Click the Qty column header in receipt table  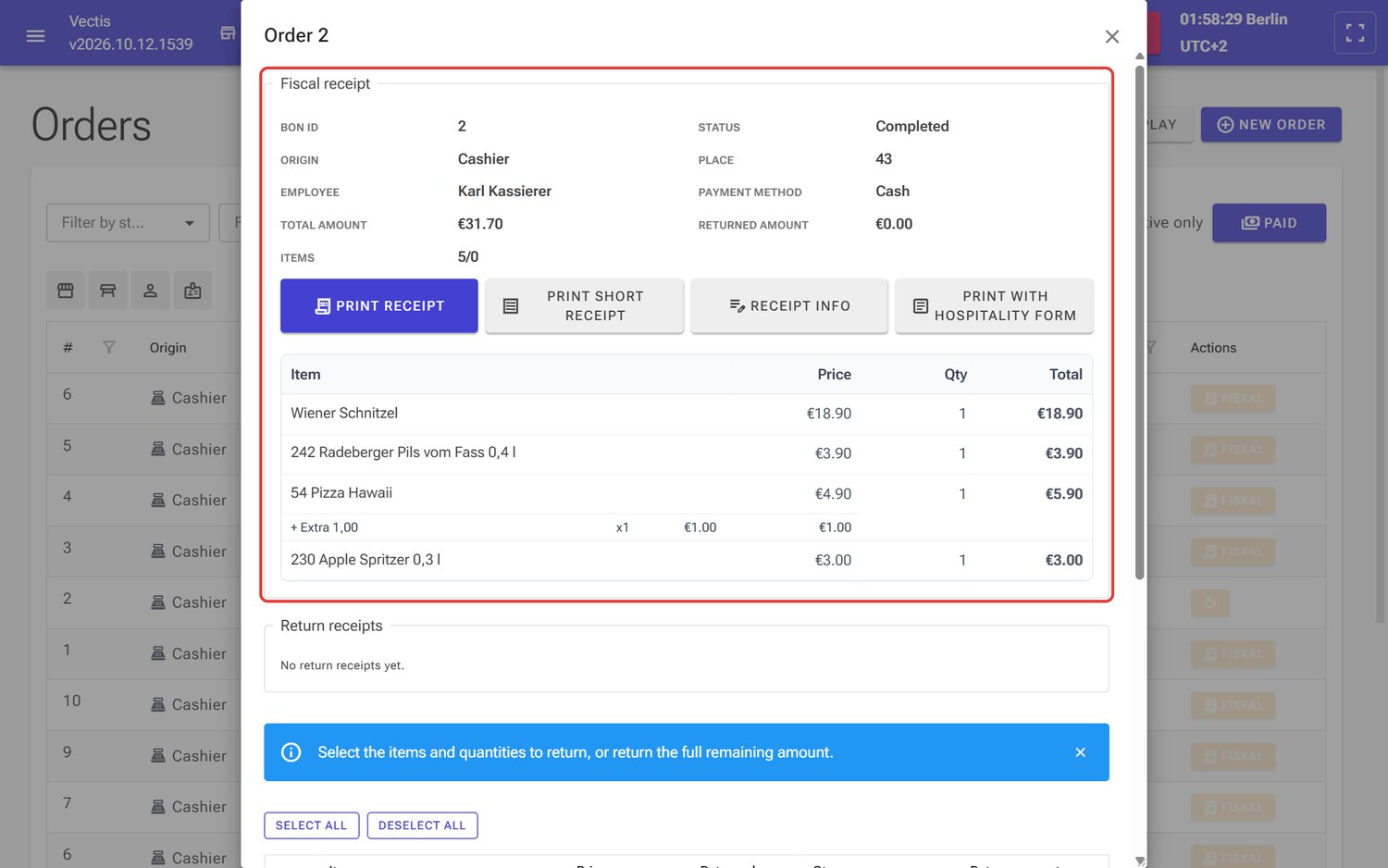pyautogui.click(x=955, y=375)
